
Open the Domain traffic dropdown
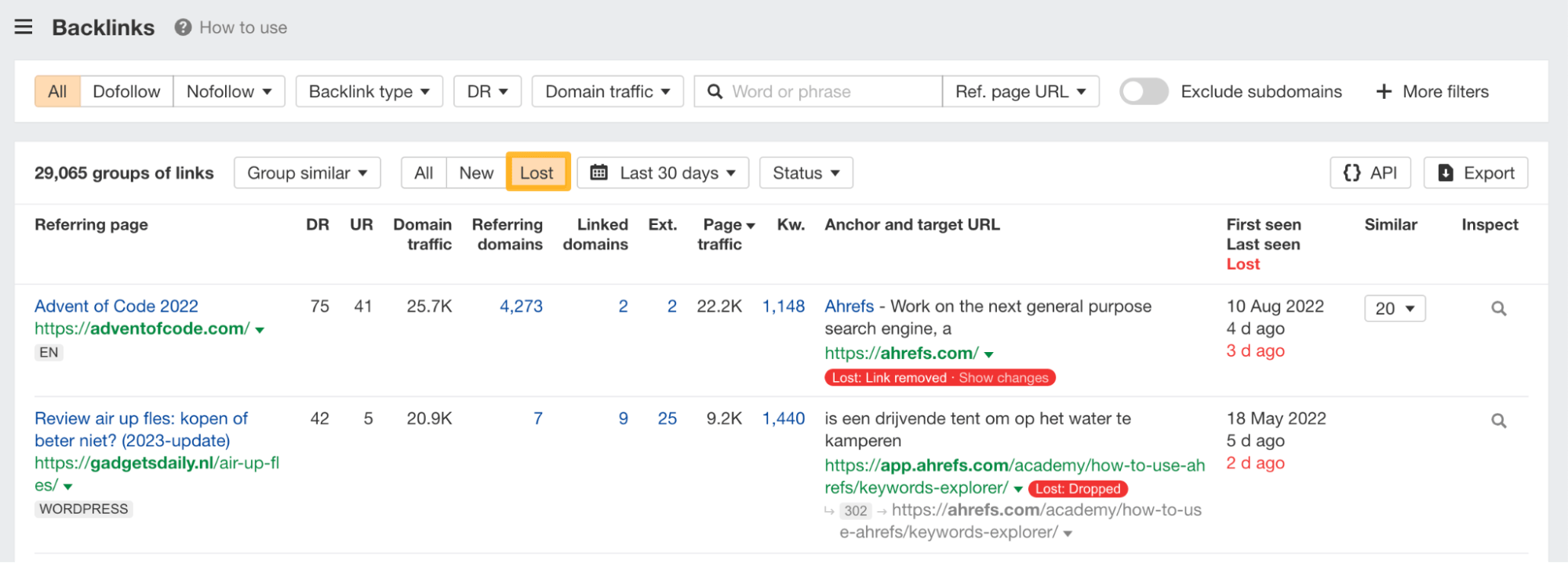pos(607,92)
